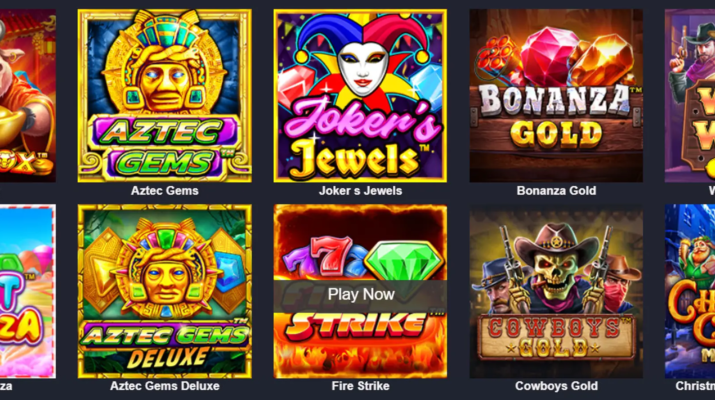This screenshot has height=400, width=715.
Task: Click Play Now on Fire Strike
Action: [x=361, y=295]
